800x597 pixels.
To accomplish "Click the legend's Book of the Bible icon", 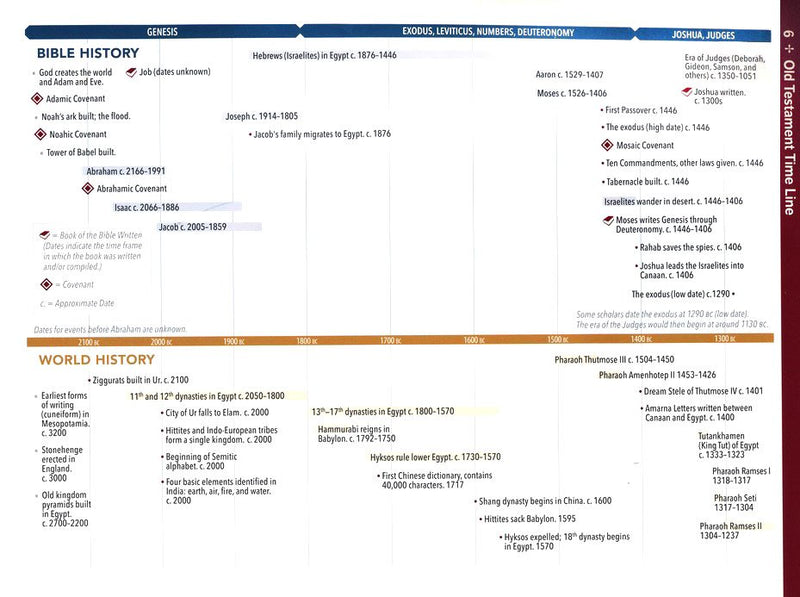I will coord(45,233).
